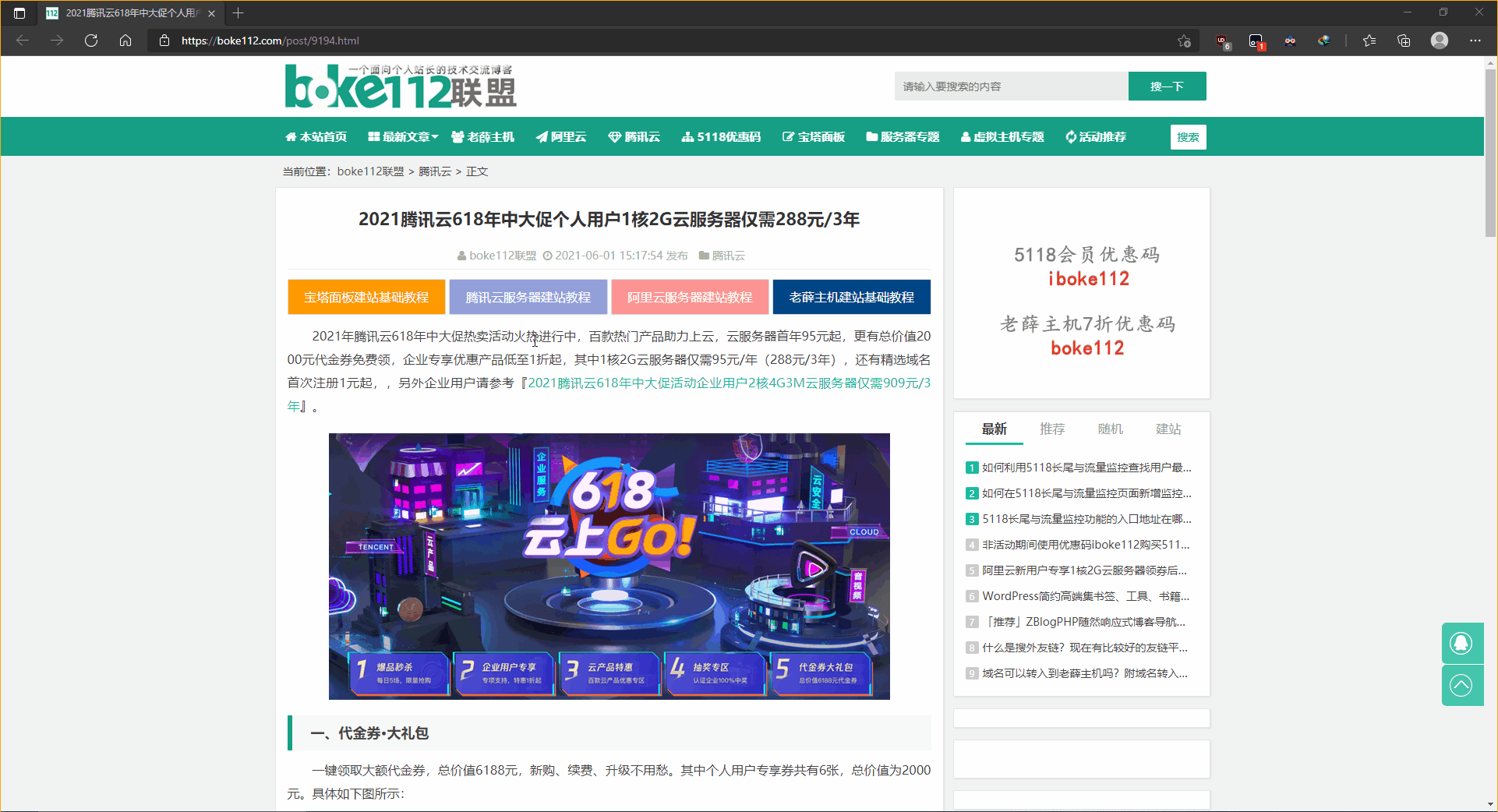
Task: Open 老薛主机 nav item
Action: pyautogui.click(x=483, y=137)
